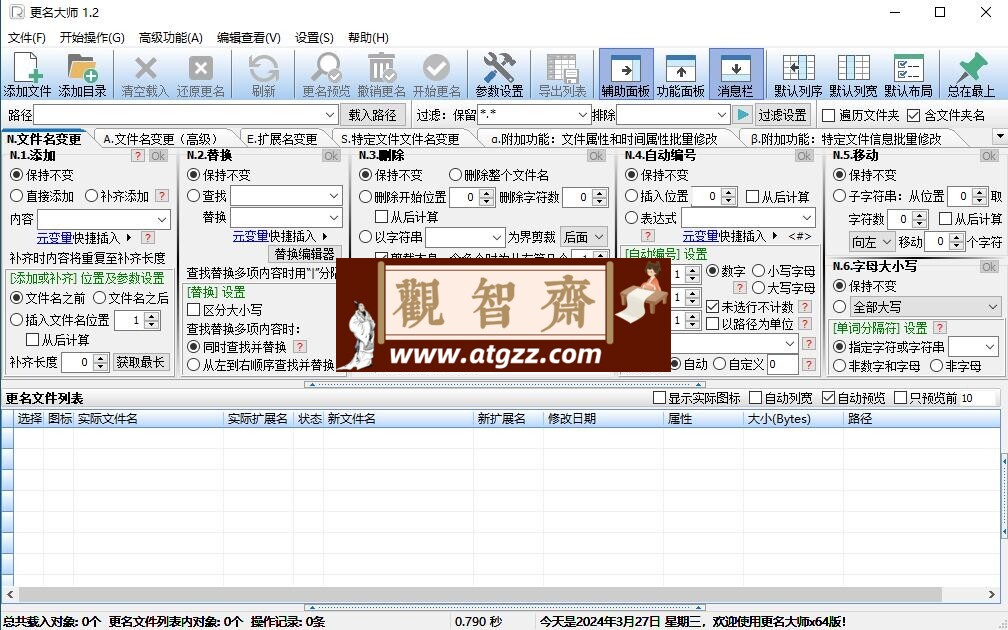Click the 还原更名 restore-name icon
The height and width of the screenshot is (630, 1008).
click(x=201, y=74)
